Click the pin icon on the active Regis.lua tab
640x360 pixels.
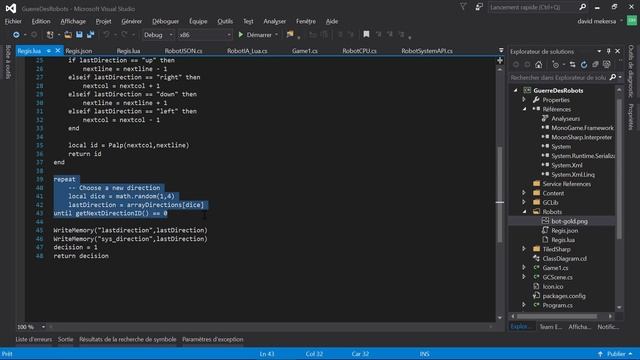49,51
